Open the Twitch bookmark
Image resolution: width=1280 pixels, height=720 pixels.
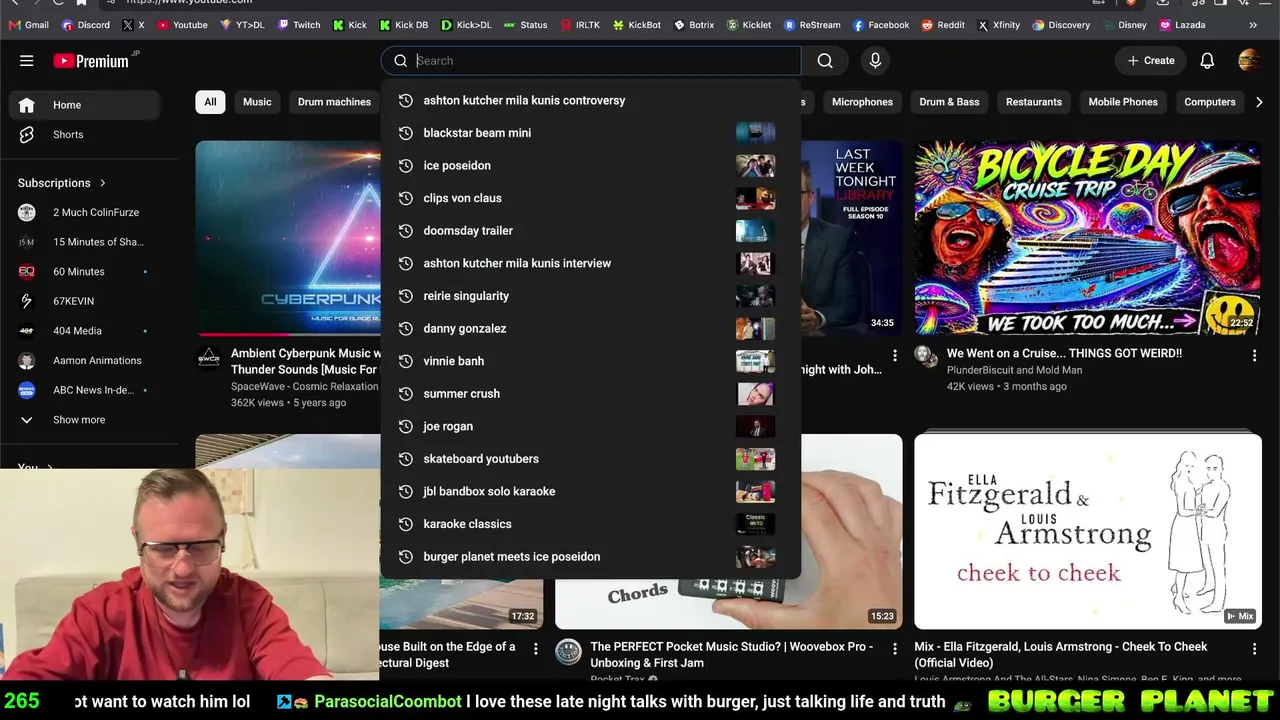[x=299, y=25]
